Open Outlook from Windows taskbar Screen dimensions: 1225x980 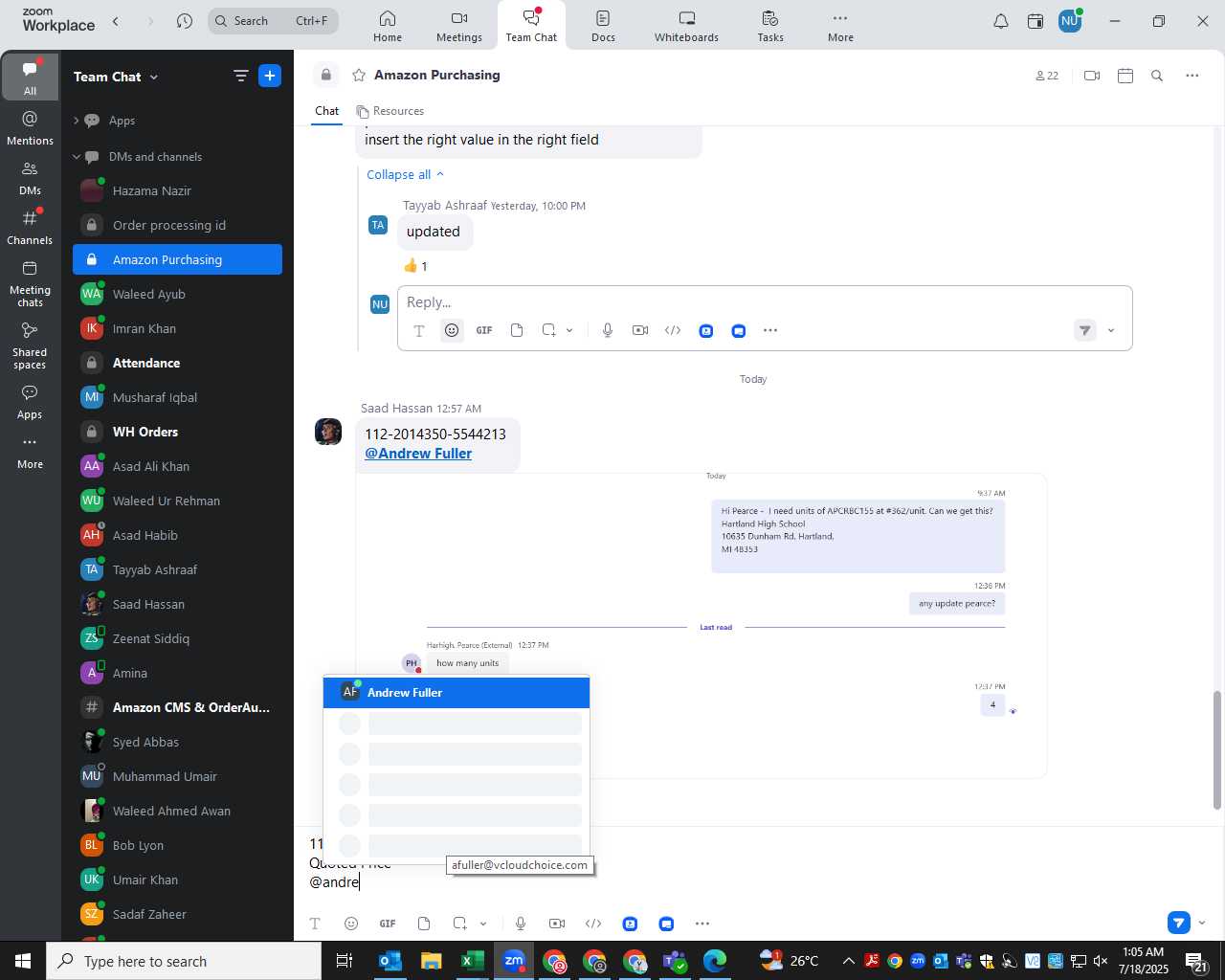(390, 961)
